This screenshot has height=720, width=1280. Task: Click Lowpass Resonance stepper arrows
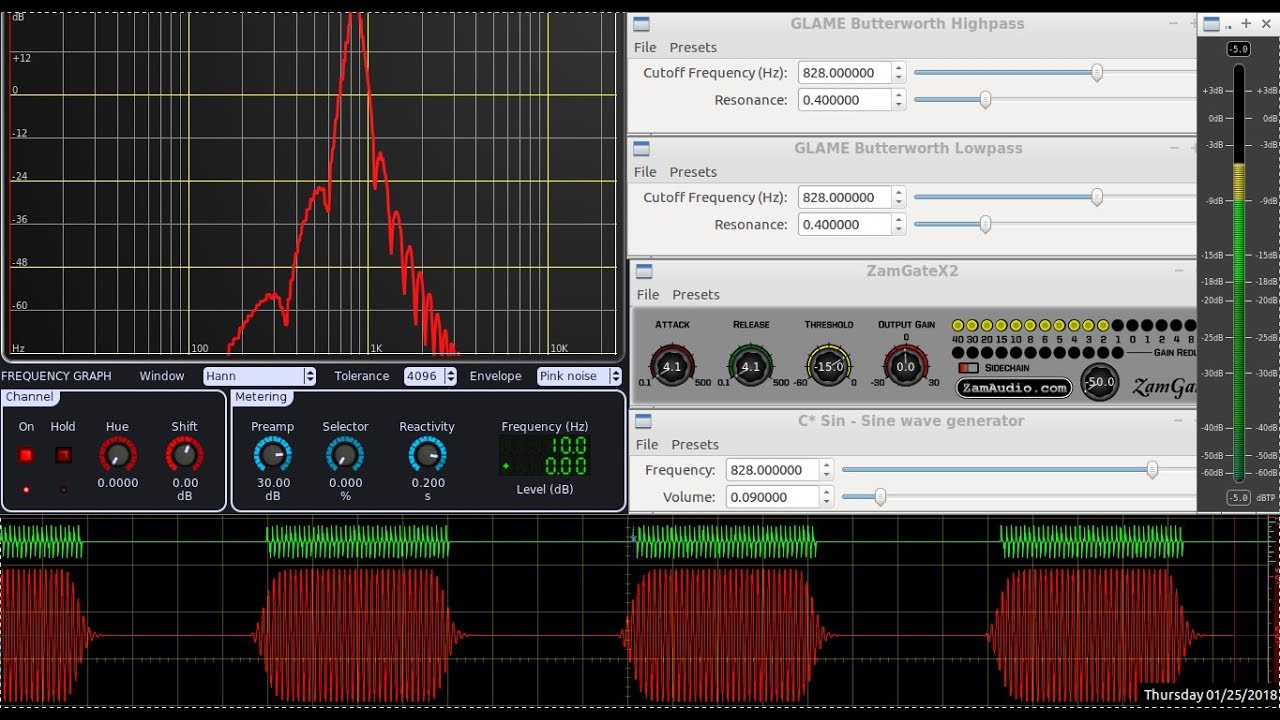(898, 225)
